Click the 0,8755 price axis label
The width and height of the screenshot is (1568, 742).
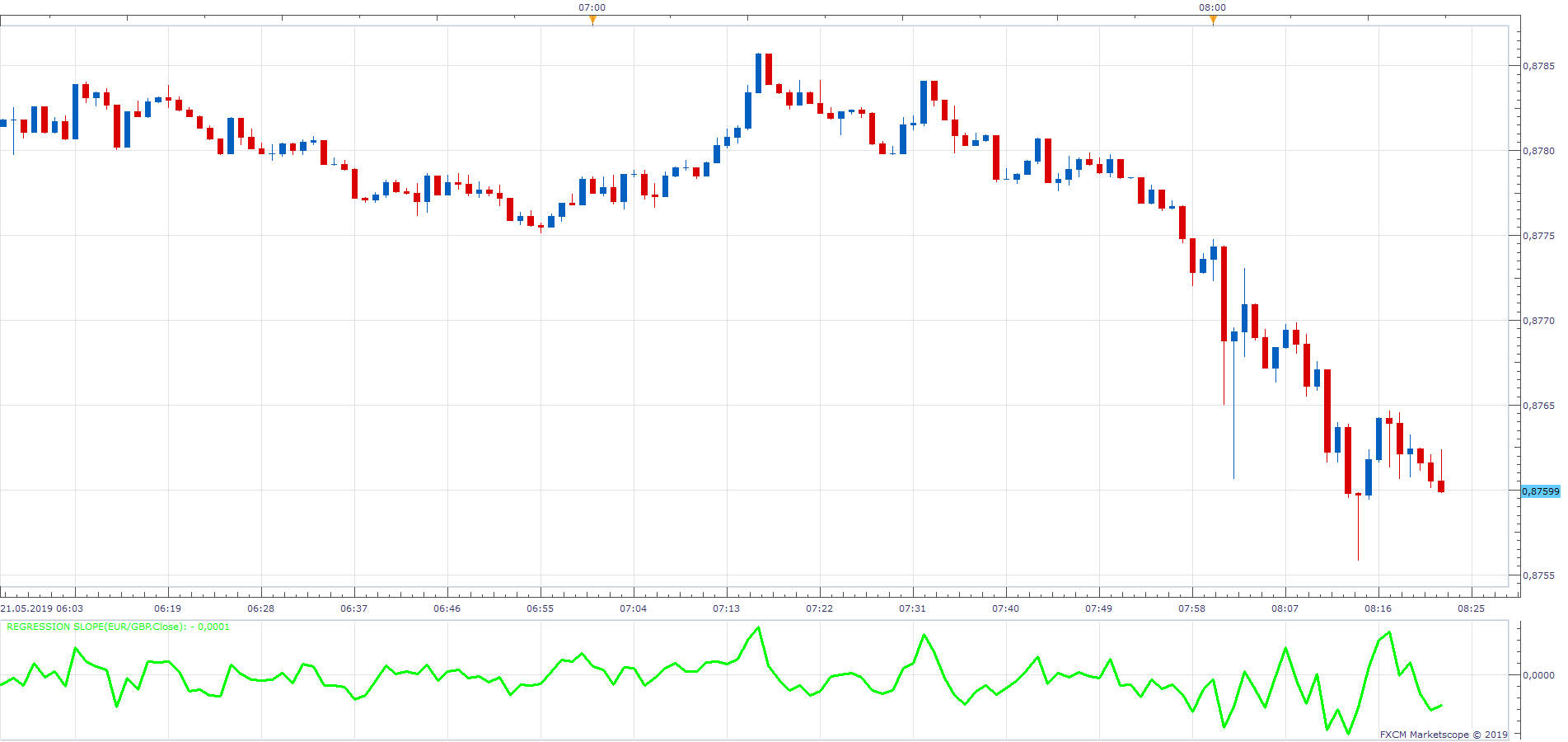coord(1538,575)
